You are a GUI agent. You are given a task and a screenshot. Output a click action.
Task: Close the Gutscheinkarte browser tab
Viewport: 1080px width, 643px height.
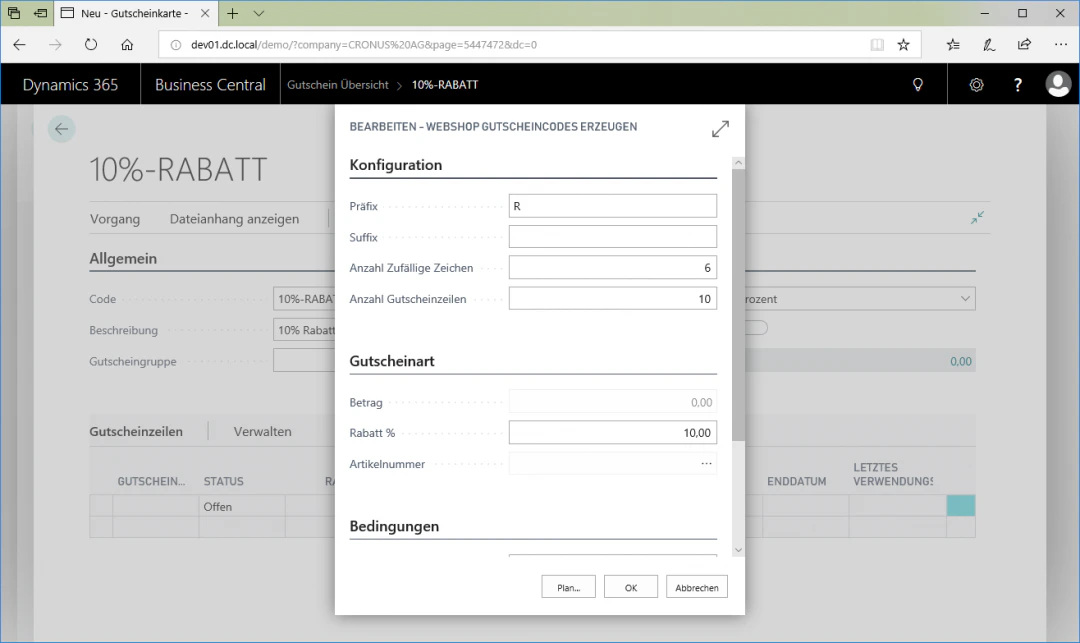(205, 13)
